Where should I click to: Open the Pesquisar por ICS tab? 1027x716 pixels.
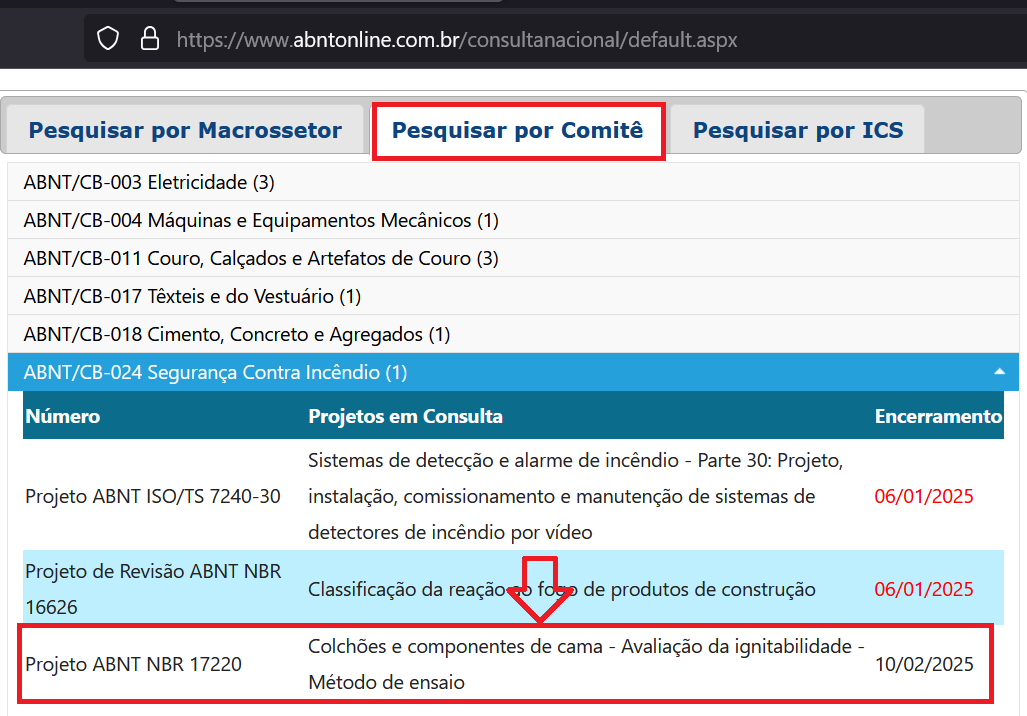[798, 130]
